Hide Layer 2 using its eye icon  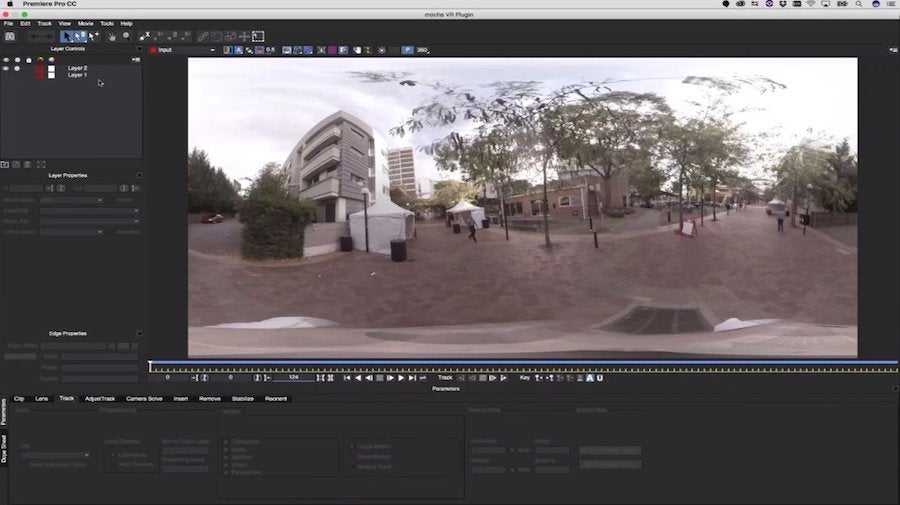point(6,68)
